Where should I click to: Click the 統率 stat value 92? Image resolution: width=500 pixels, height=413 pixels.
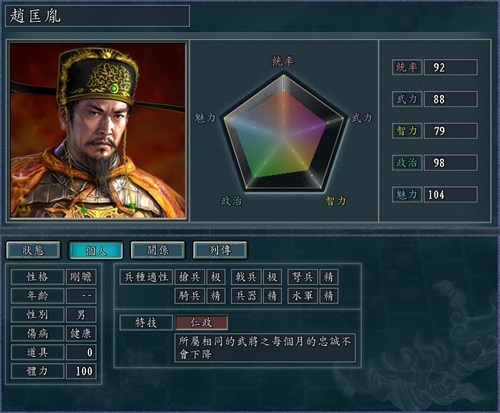tap(450, 67)
